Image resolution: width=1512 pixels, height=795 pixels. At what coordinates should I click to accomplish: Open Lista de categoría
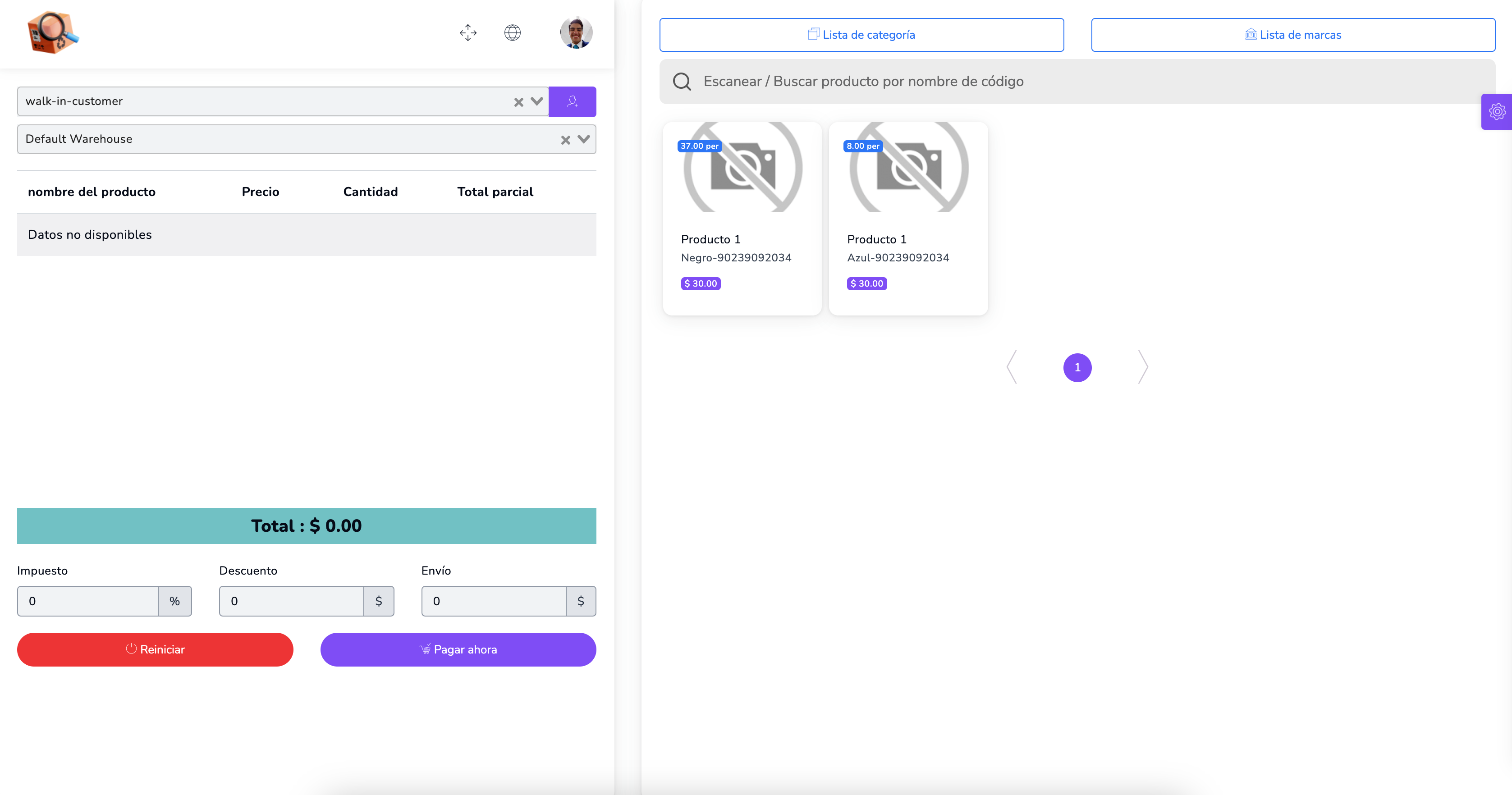coord(861,35)
